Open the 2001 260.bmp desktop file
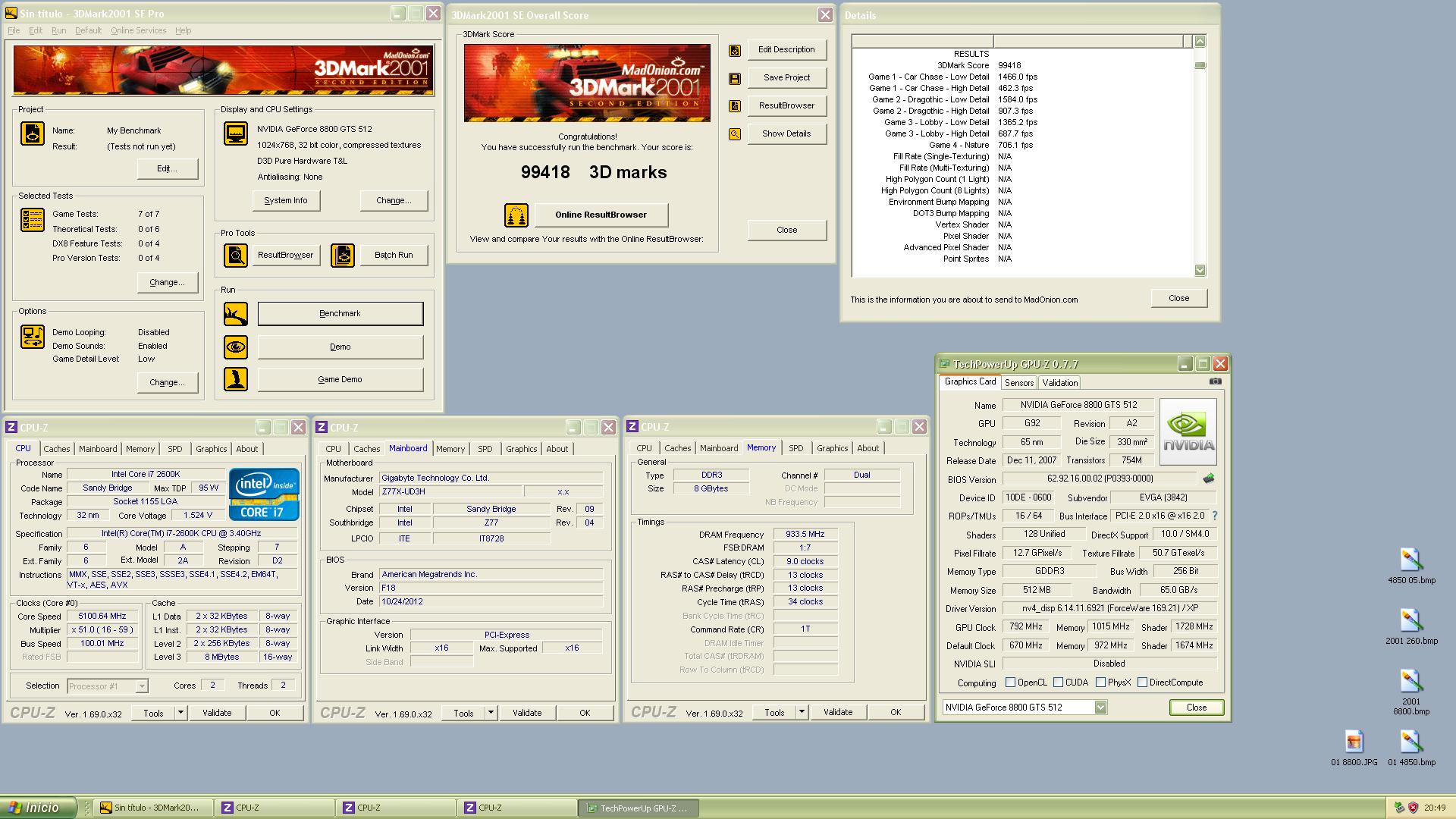This screenshot has width=1456, height=819. [x=1411, y=626]
